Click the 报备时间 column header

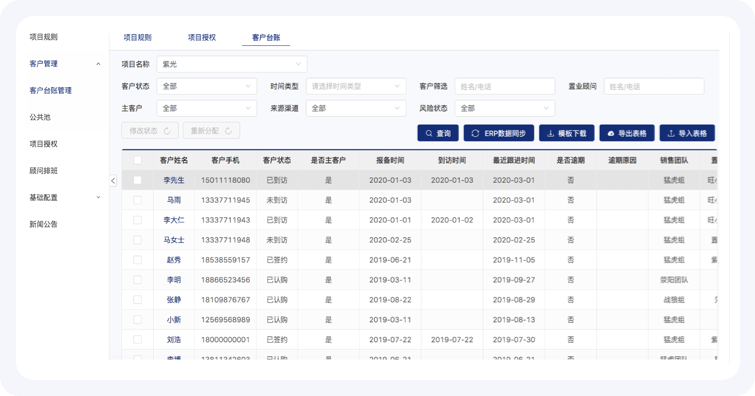[390, 160]
